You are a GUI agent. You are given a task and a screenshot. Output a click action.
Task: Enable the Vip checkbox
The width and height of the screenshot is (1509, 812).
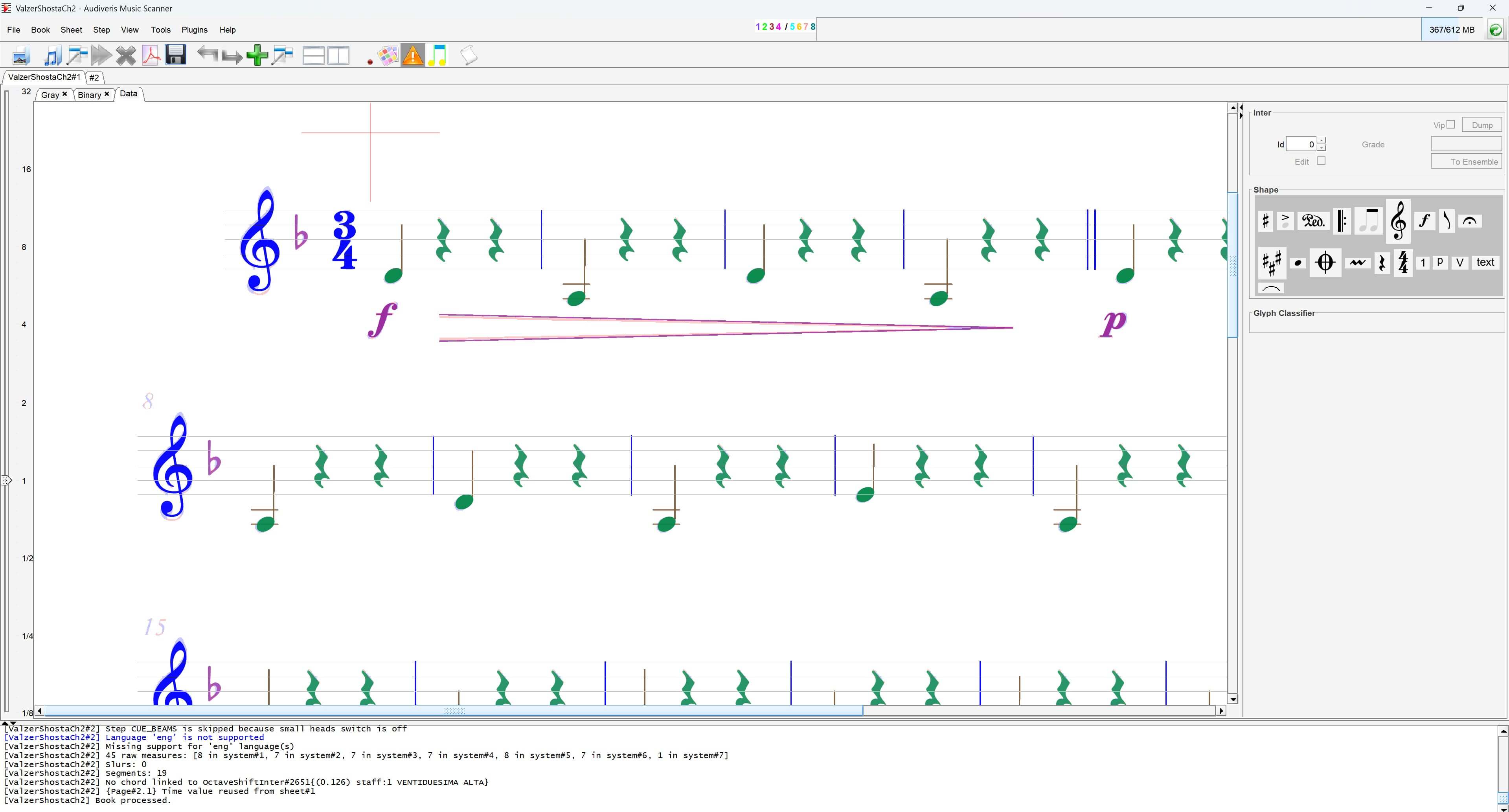click(1450, 124)
